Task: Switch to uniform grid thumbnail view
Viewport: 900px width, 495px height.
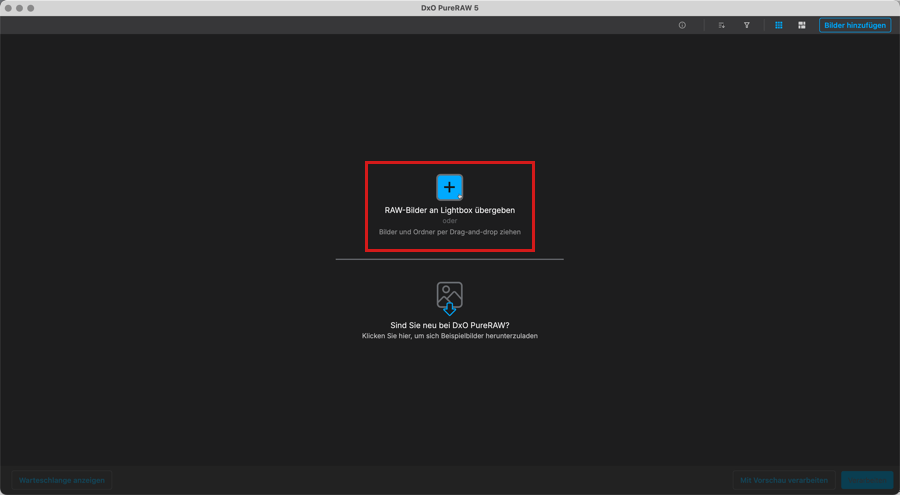Action: point(779,25)
